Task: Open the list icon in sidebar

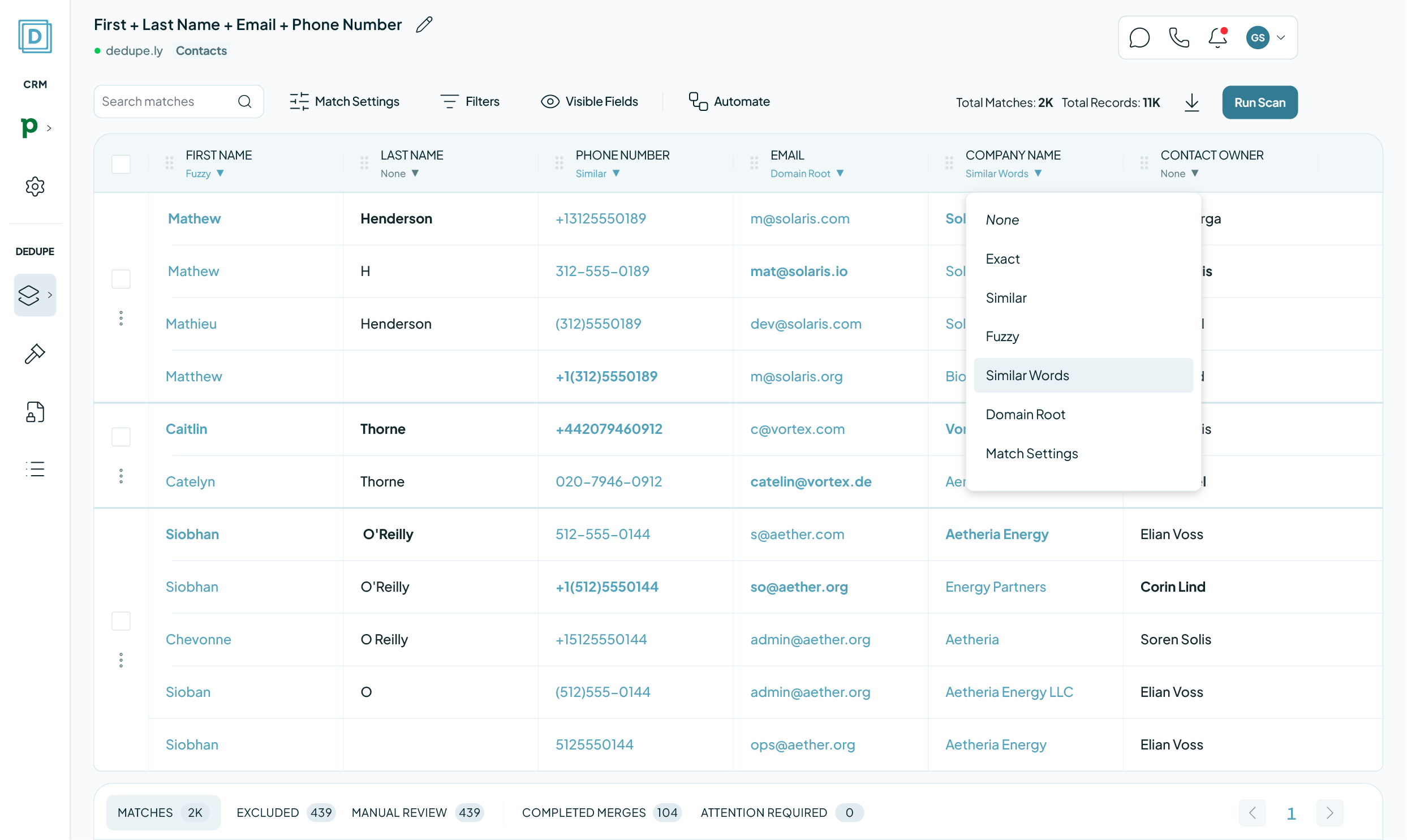Action: point(35,469)
